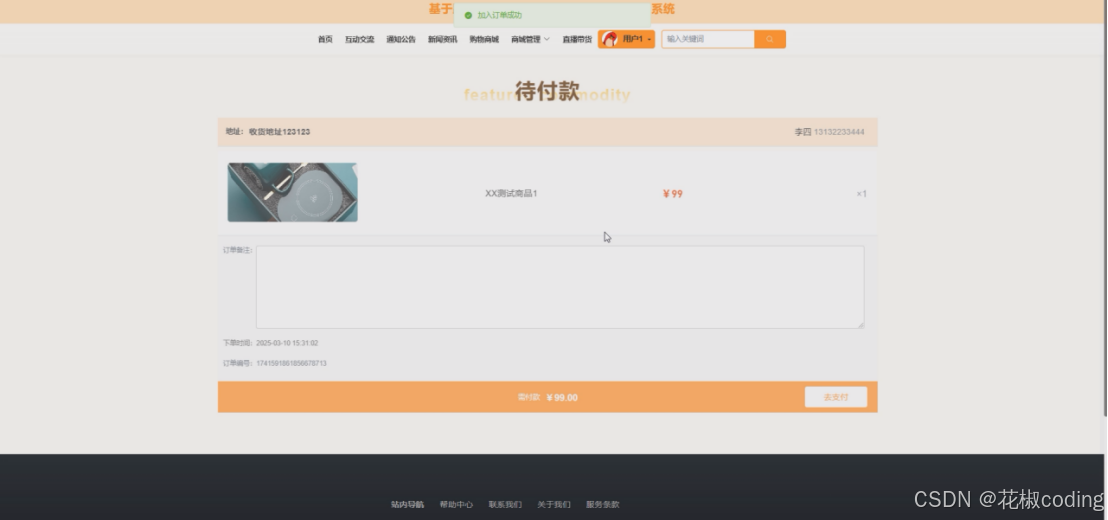Image resolution: width=1108 pixels, height=520 pixels.
Task: Open 直播带货 menu item
Action: [577, 40]
